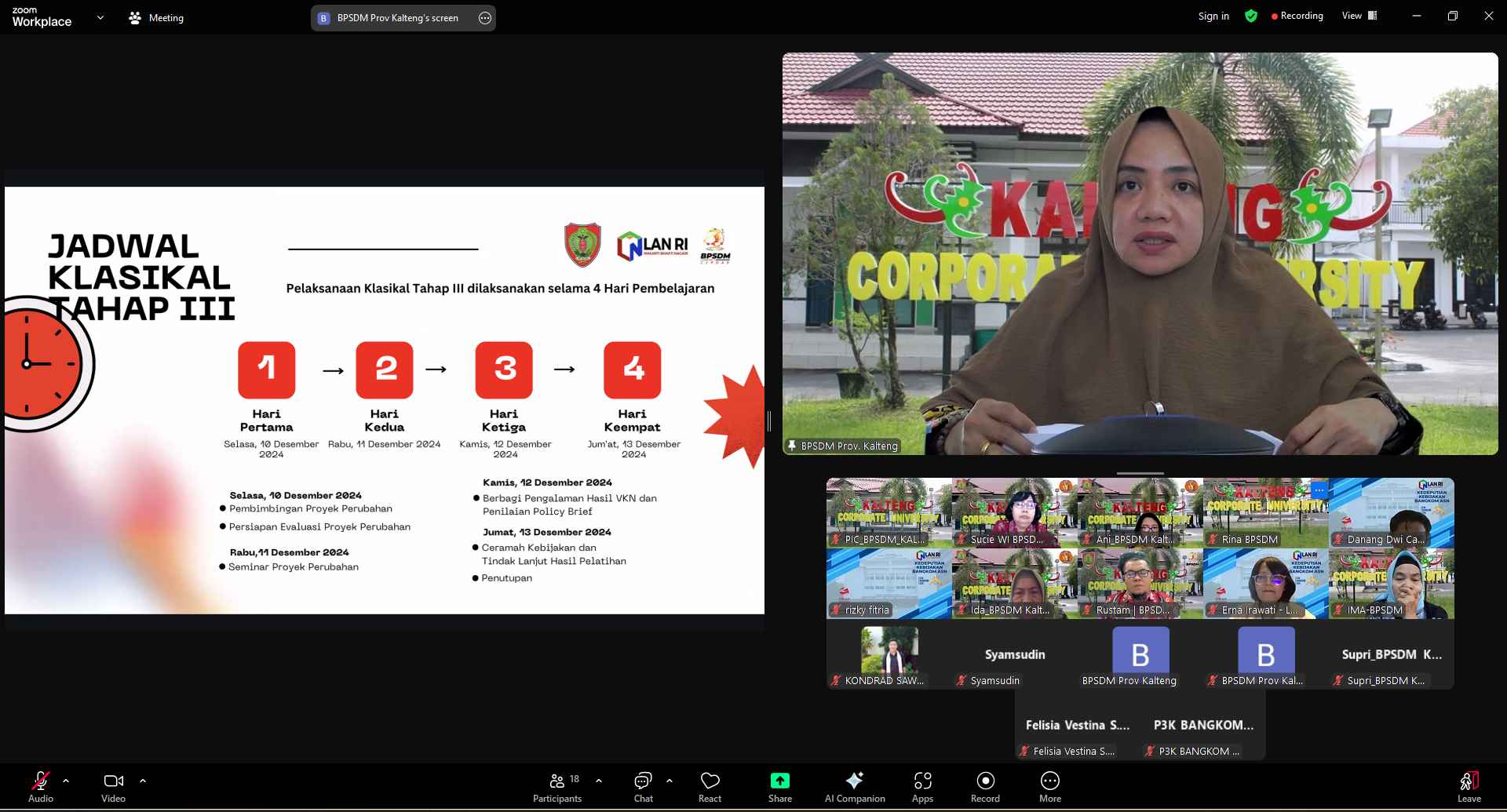Click divider handle between shared screen and video

(769, 421)
